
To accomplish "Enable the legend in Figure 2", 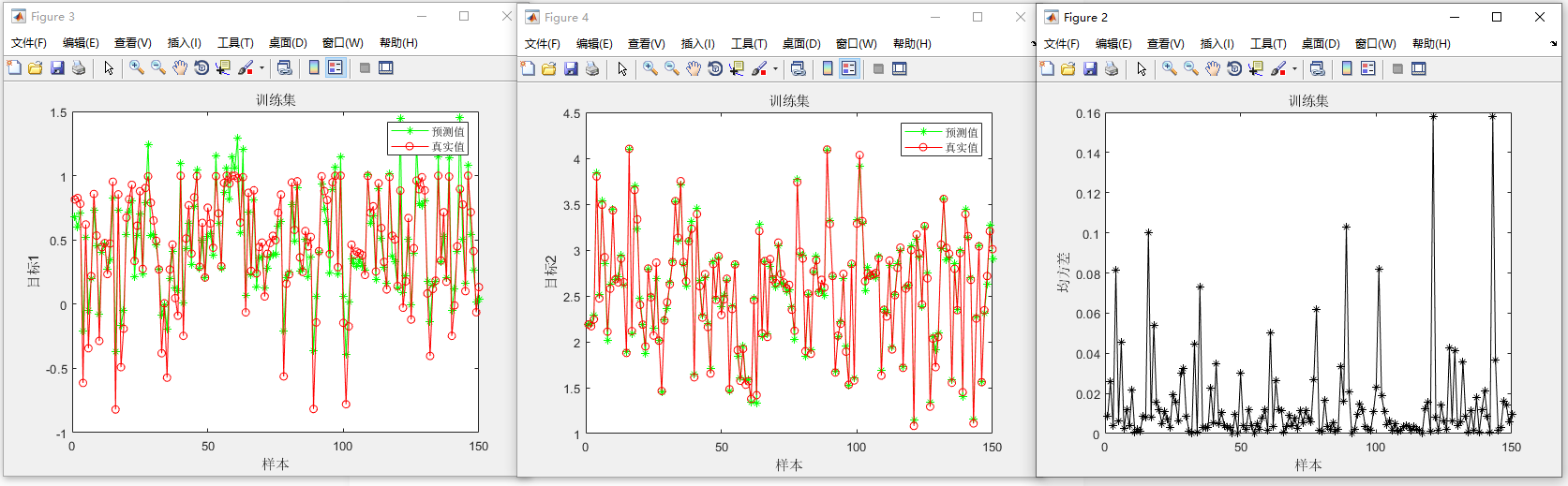I will tap(1368, 68).
